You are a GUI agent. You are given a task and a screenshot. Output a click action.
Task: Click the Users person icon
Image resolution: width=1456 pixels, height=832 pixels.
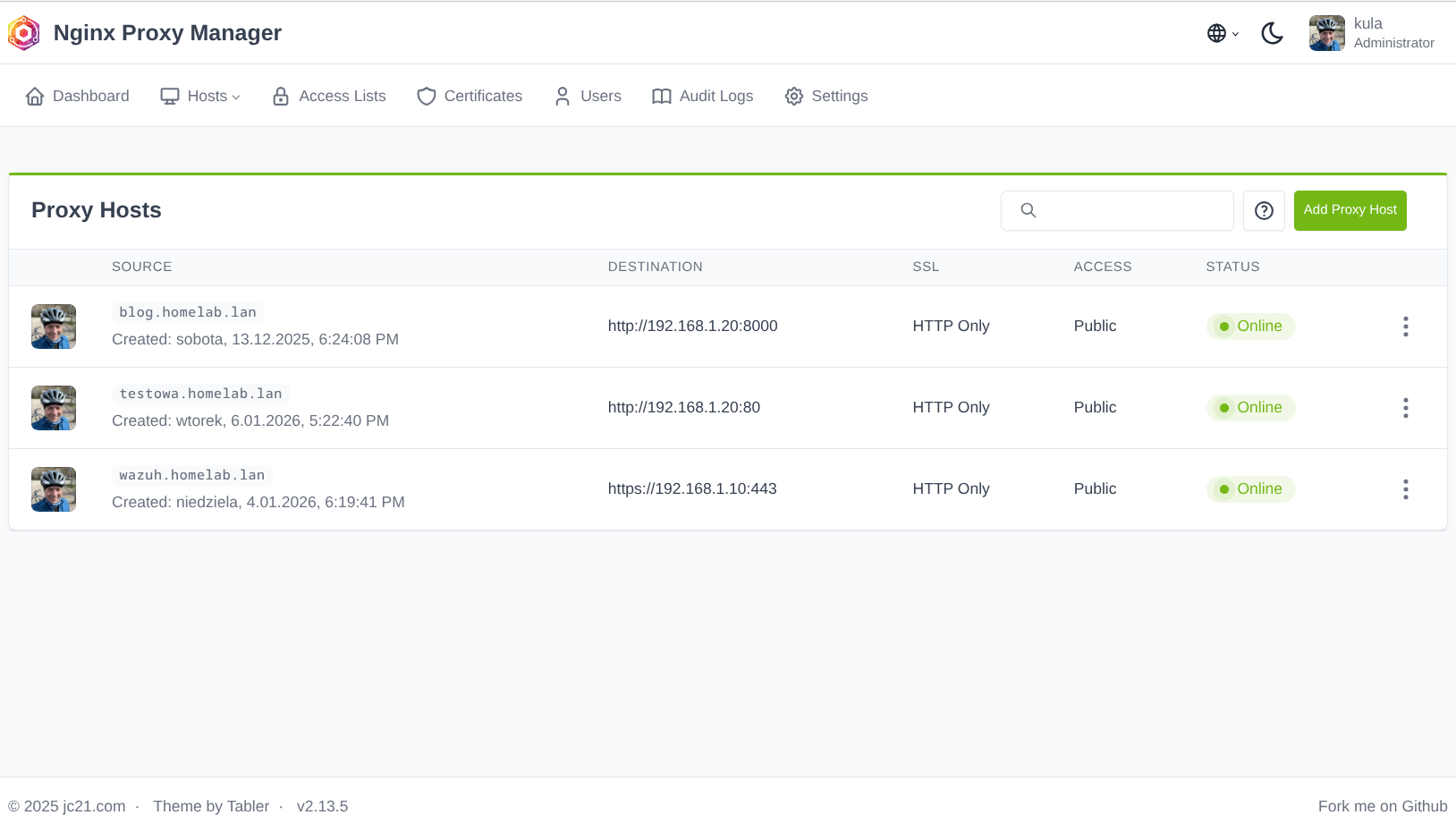pyautogui.click(x=562, y=95)
